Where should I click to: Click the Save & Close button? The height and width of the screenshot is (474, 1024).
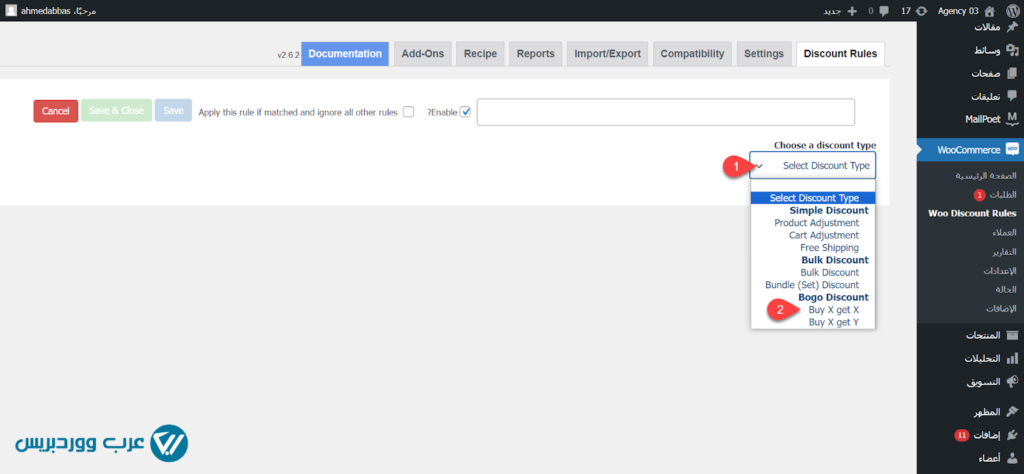[116, 111]
